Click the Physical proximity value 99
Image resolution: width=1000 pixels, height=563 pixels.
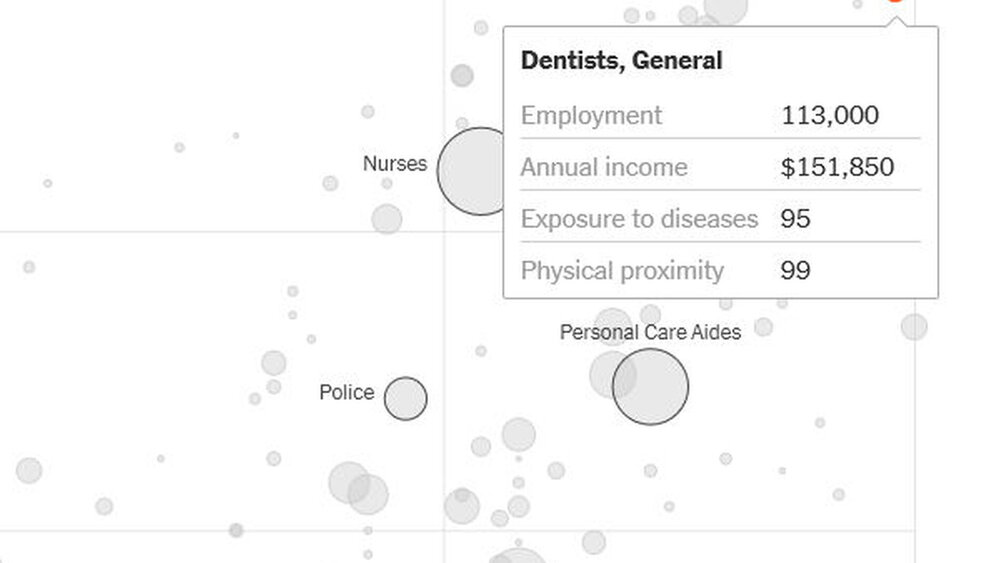[x=795, y=271]
